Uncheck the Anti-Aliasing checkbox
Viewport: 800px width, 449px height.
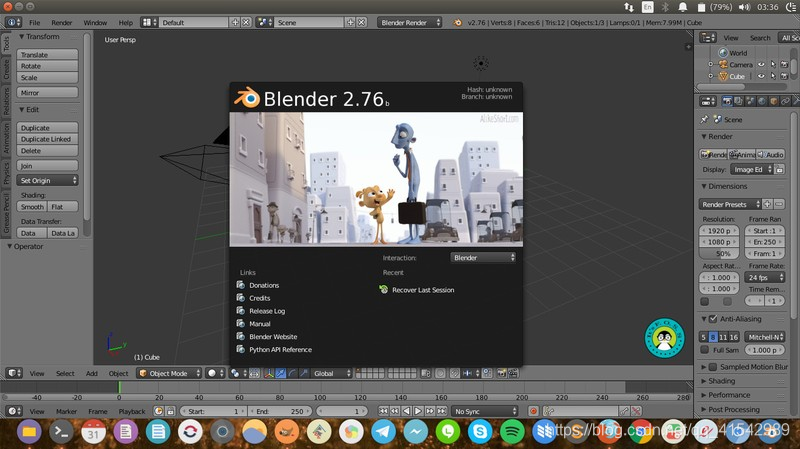(713, 318)
